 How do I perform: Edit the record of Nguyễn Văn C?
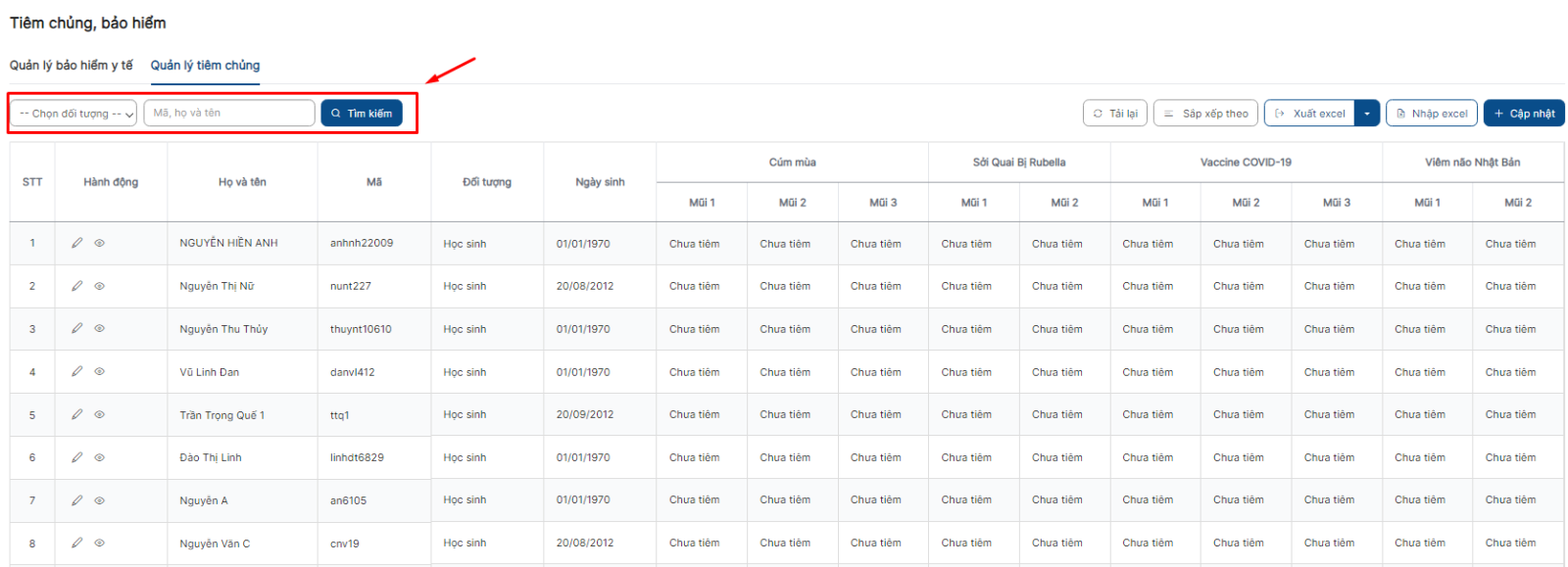[x=76, y=543]
